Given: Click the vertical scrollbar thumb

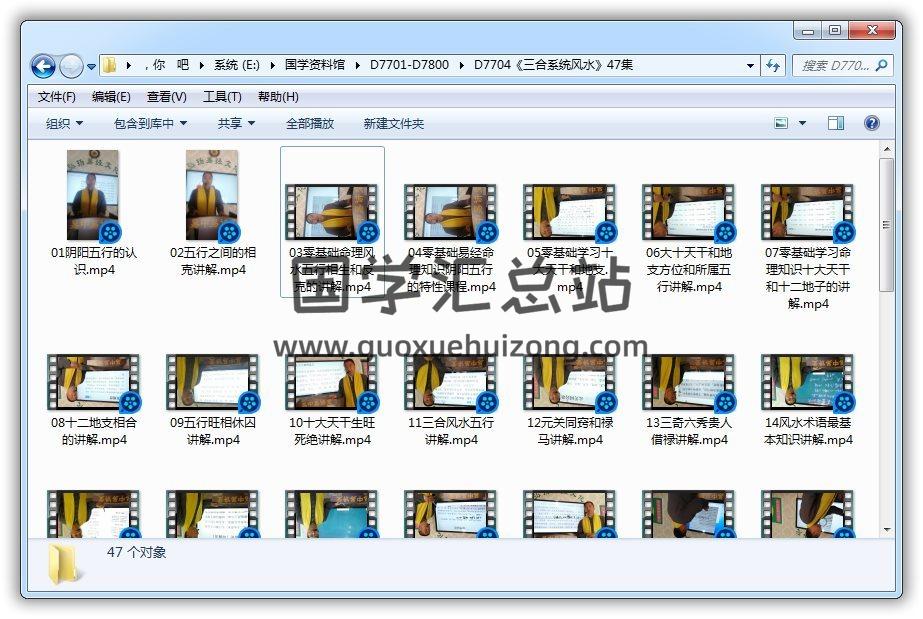Looking at the screenshot, I should click(887, 225).
